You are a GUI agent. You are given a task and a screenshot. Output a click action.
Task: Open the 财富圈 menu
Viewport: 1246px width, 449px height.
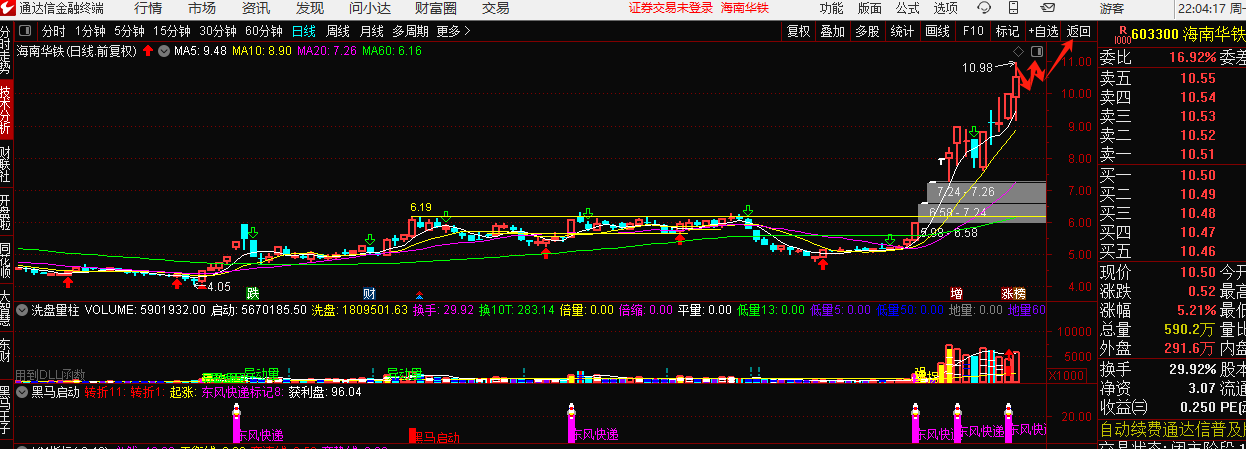click(x=436, y=8)
